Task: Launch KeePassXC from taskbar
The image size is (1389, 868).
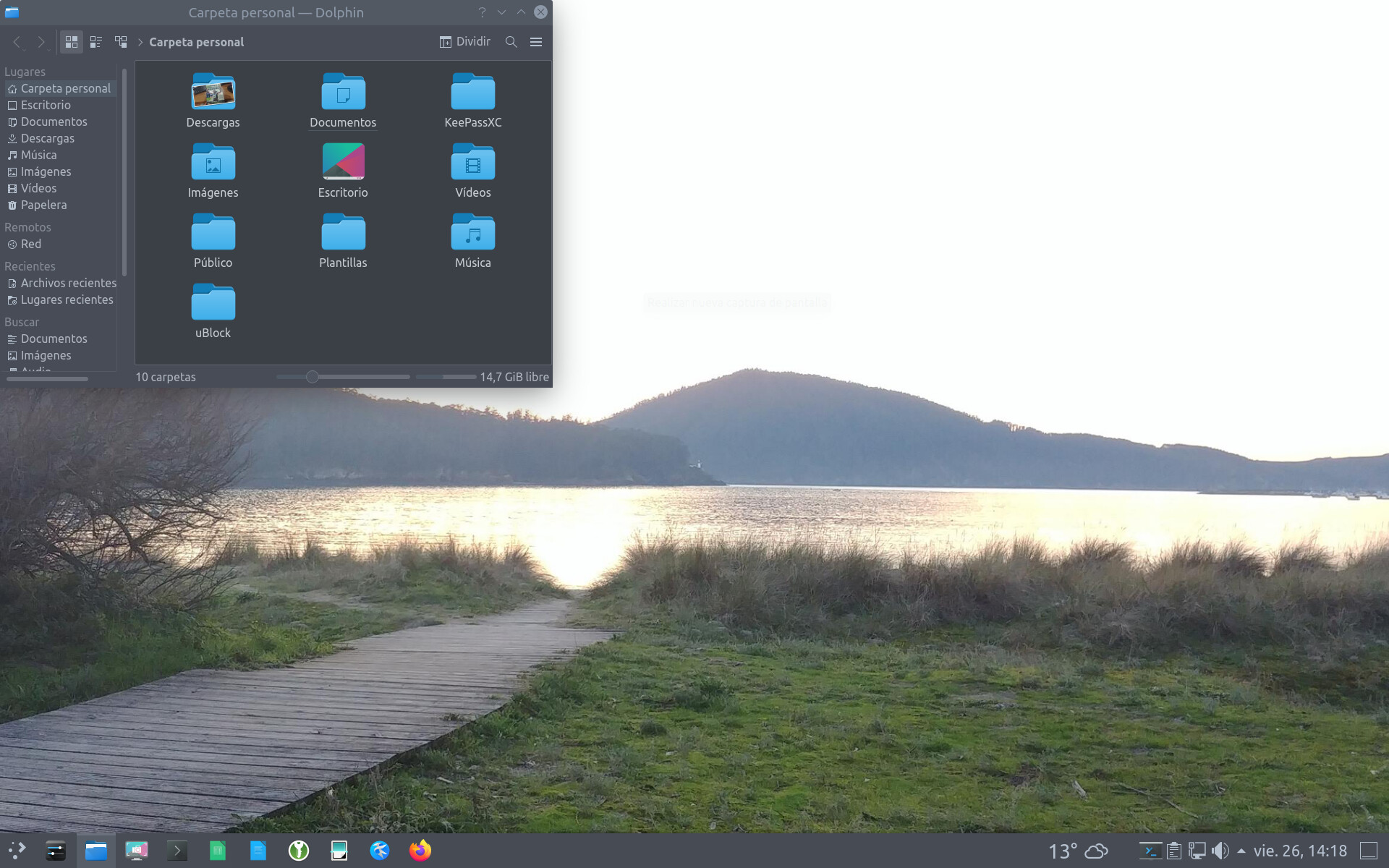Action: coord(299,851)
